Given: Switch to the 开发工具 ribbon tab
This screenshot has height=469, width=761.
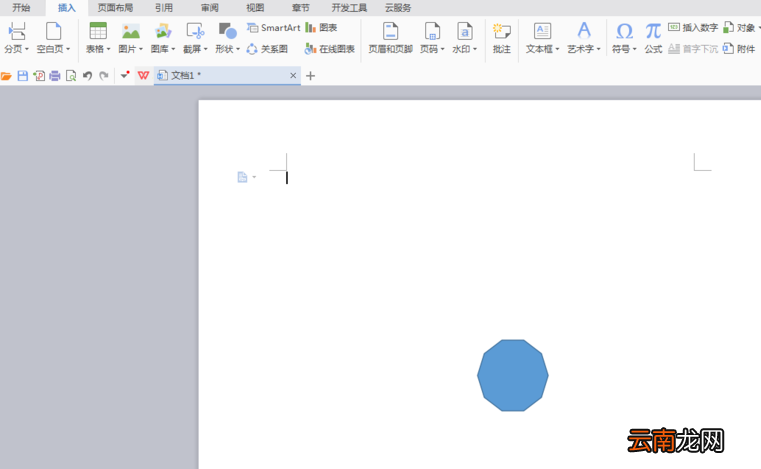Looking at the screenshot, I should [349, 8].
